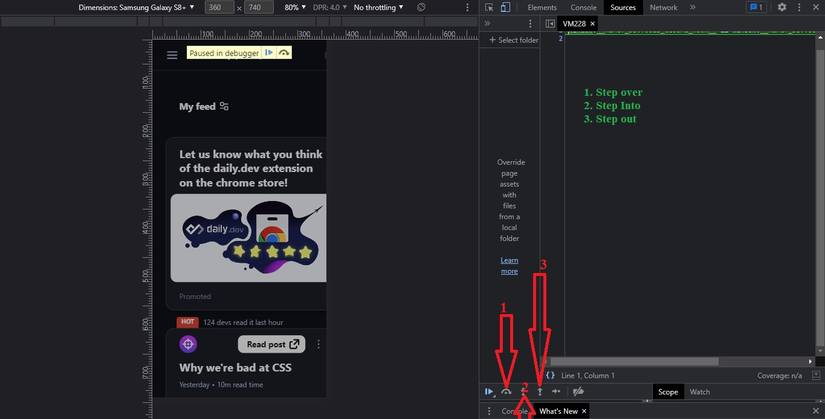Open the Watch pane tab
Screen dimensions: 825x419
tap(699, 392)
